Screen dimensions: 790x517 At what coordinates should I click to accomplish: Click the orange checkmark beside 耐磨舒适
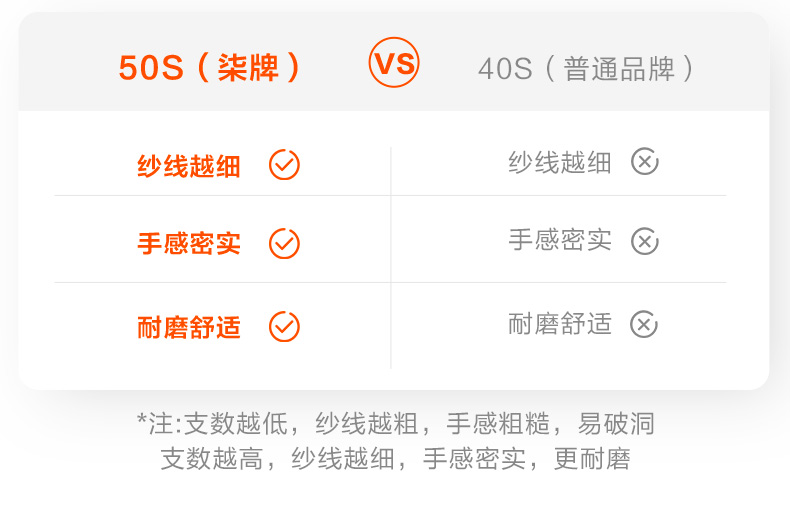tap(284, 326)
